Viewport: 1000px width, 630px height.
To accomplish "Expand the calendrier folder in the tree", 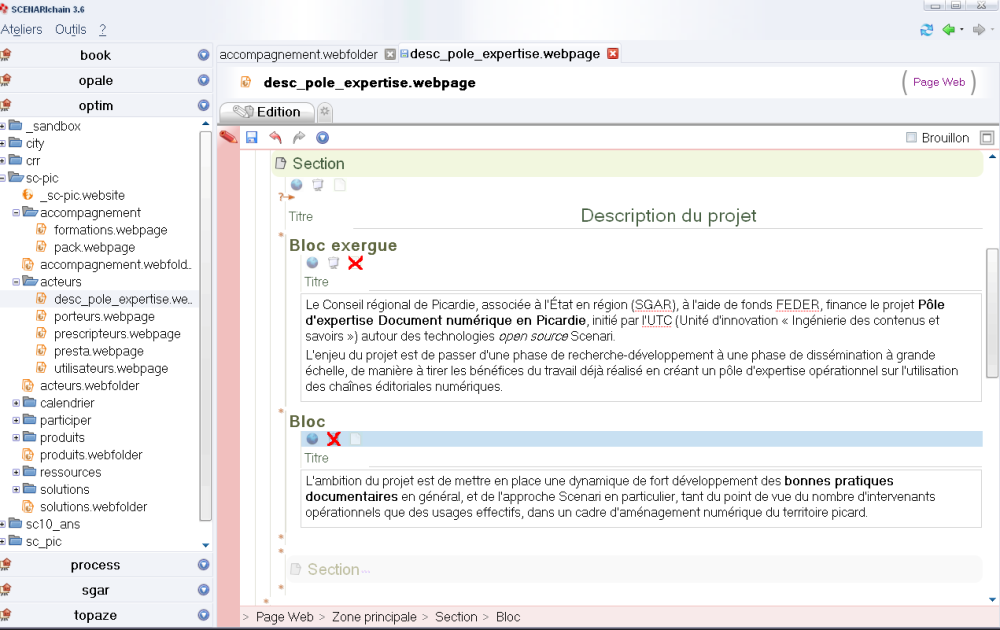I will point(17,403).
